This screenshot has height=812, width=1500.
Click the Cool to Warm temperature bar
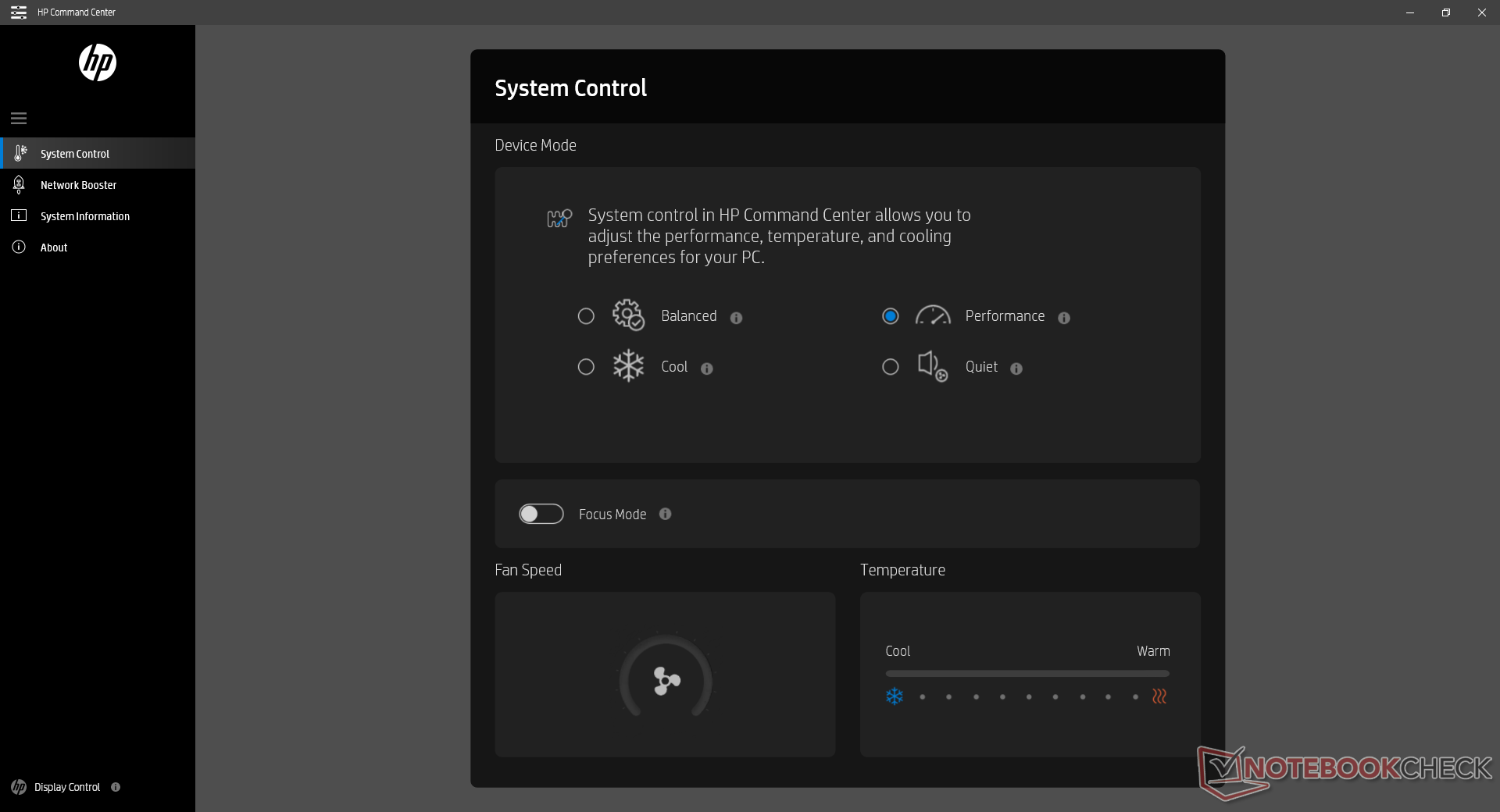pyautogui.click(x=1027, y=673)
